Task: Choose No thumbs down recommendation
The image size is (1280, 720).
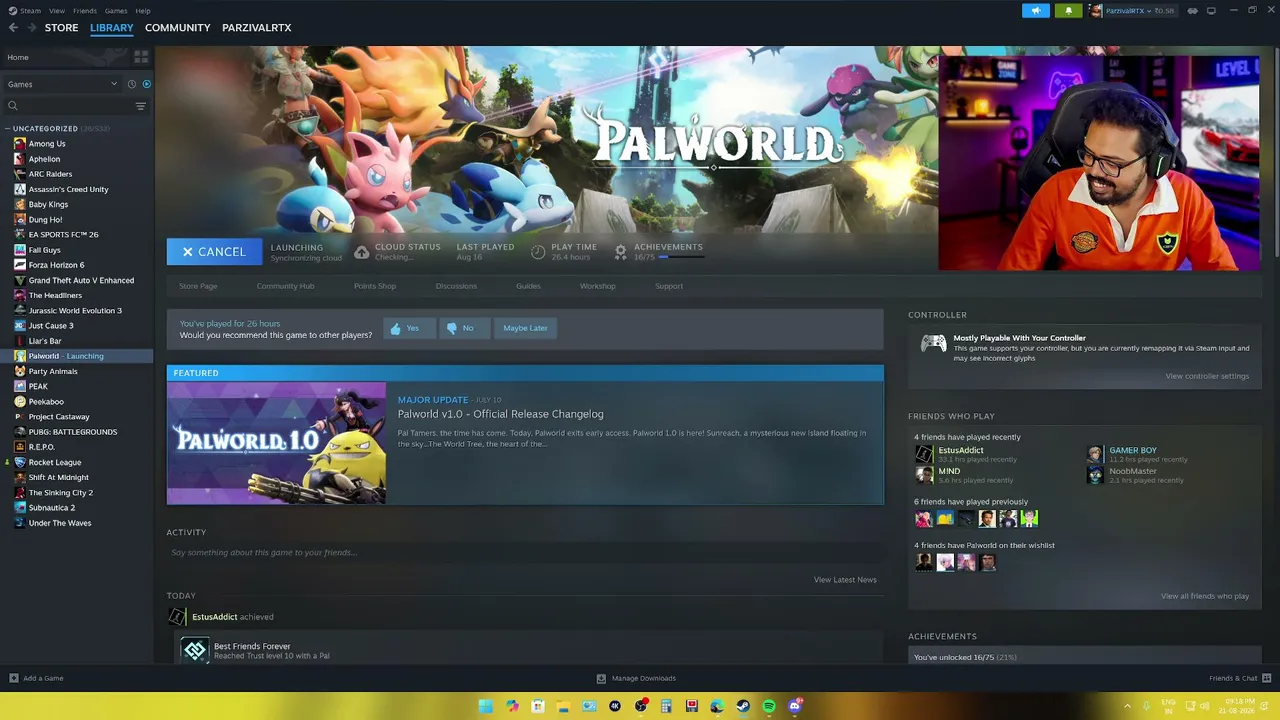Action: pyautogui.click(x=463, y=328)
